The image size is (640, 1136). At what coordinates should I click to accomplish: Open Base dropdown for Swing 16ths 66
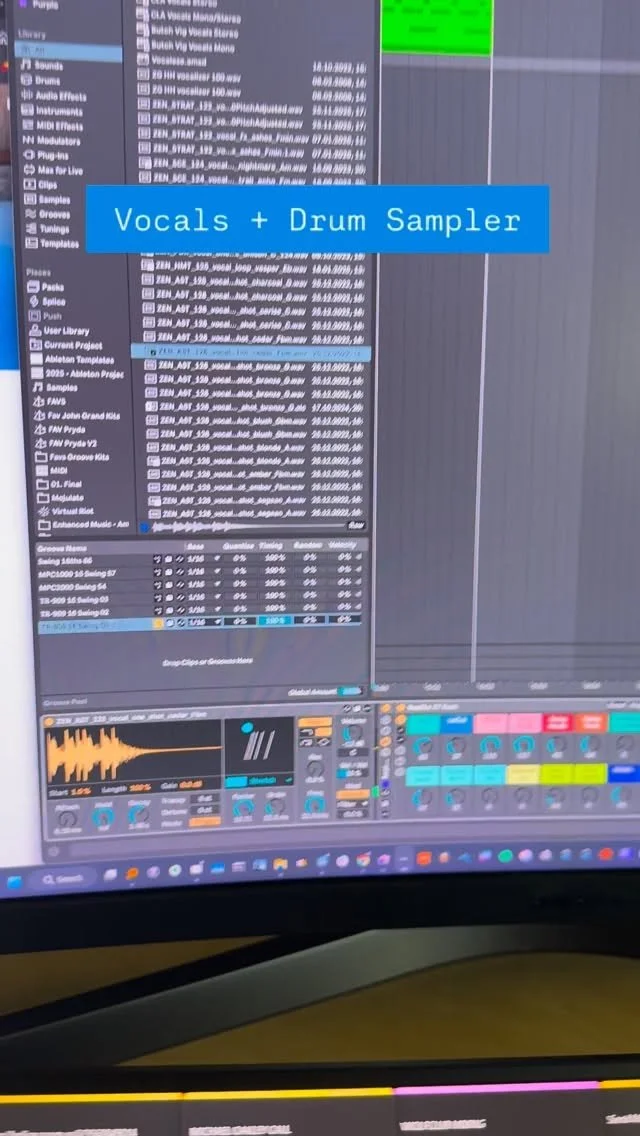click(x=203, y=559)
